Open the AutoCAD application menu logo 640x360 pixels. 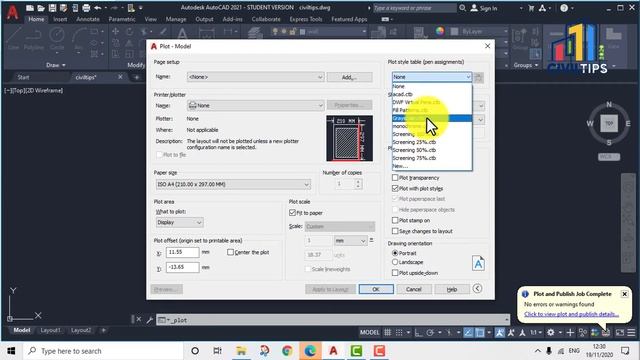coord(12,12)
